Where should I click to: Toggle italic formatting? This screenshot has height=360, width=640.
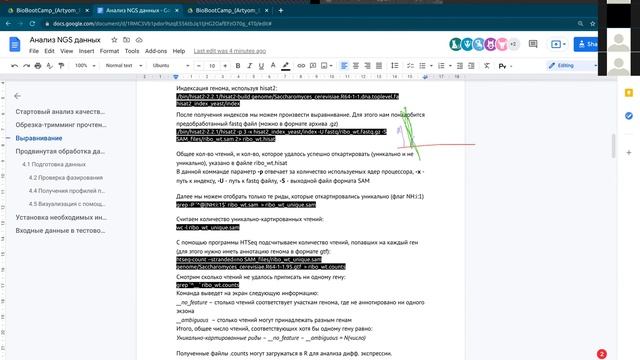tap(249, 66)
